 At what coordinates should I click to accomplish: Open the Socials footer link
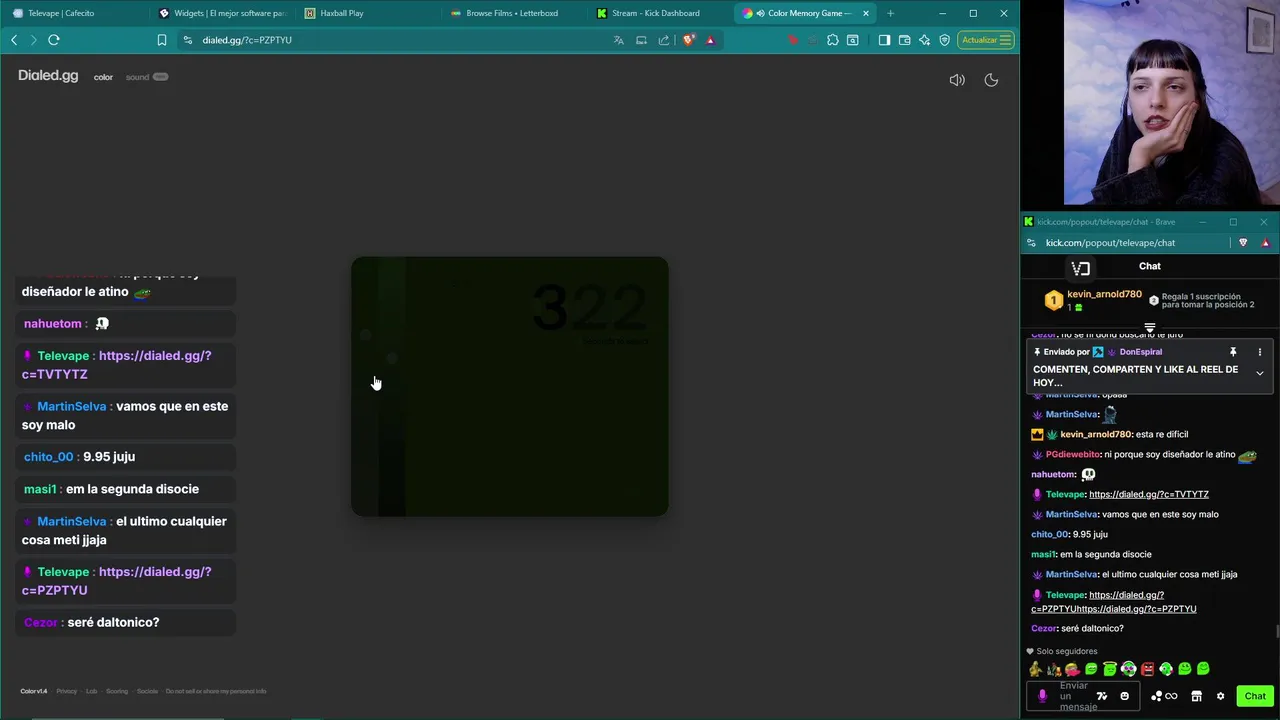pyautogui.click(x=147, y=691)
